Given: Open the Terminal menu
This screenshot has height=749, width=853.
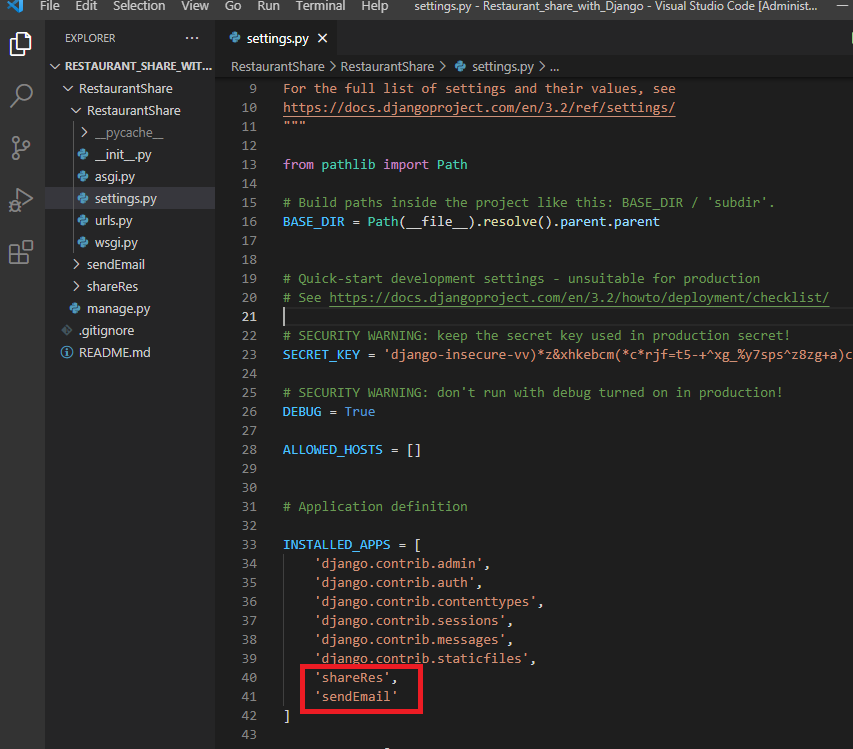Looking at the screenshot, I should (x=320, y=6).
